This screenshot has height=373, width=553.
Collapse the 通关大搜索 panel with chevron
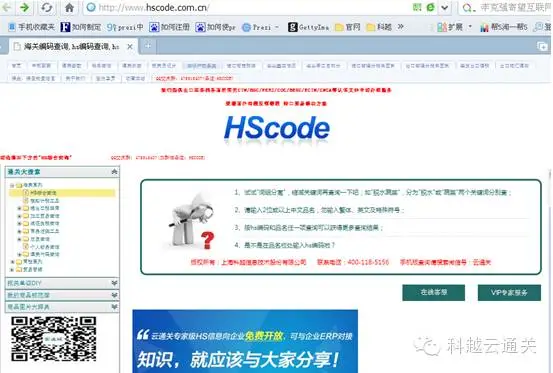pos(114,172)
